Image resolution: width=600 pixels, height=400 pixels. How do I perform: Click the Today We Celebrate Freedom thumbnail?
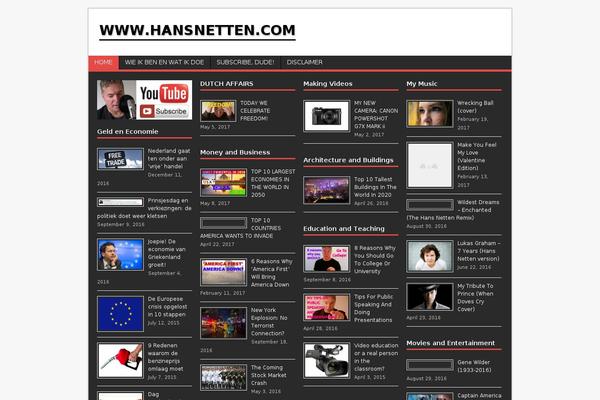(218, 111)
